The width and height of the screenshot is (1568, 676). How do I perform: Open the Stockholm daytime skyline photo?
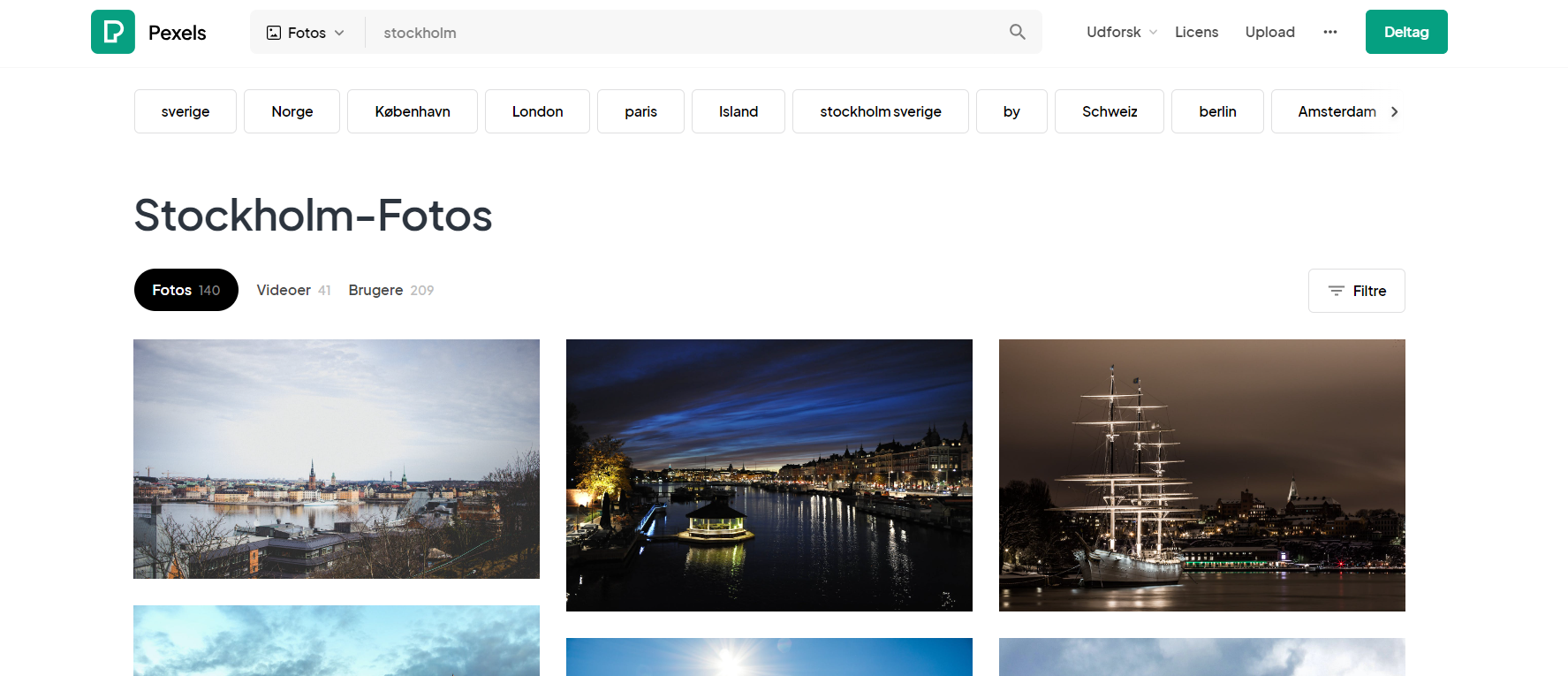[x=337, y=459]
